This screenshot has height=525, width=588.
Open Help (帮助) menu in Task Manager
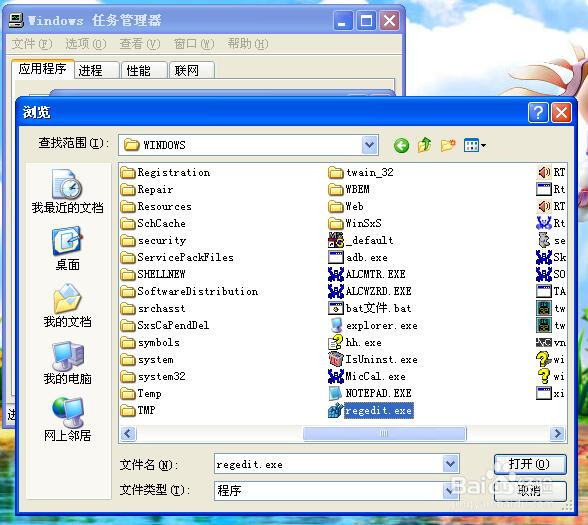[x=248, y=44]
